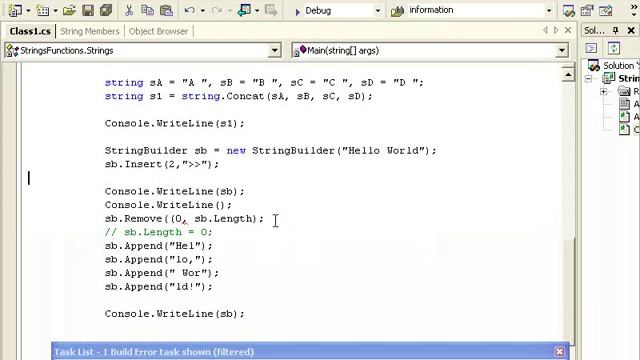Click the Paste clipboard icon

(166, 10)
